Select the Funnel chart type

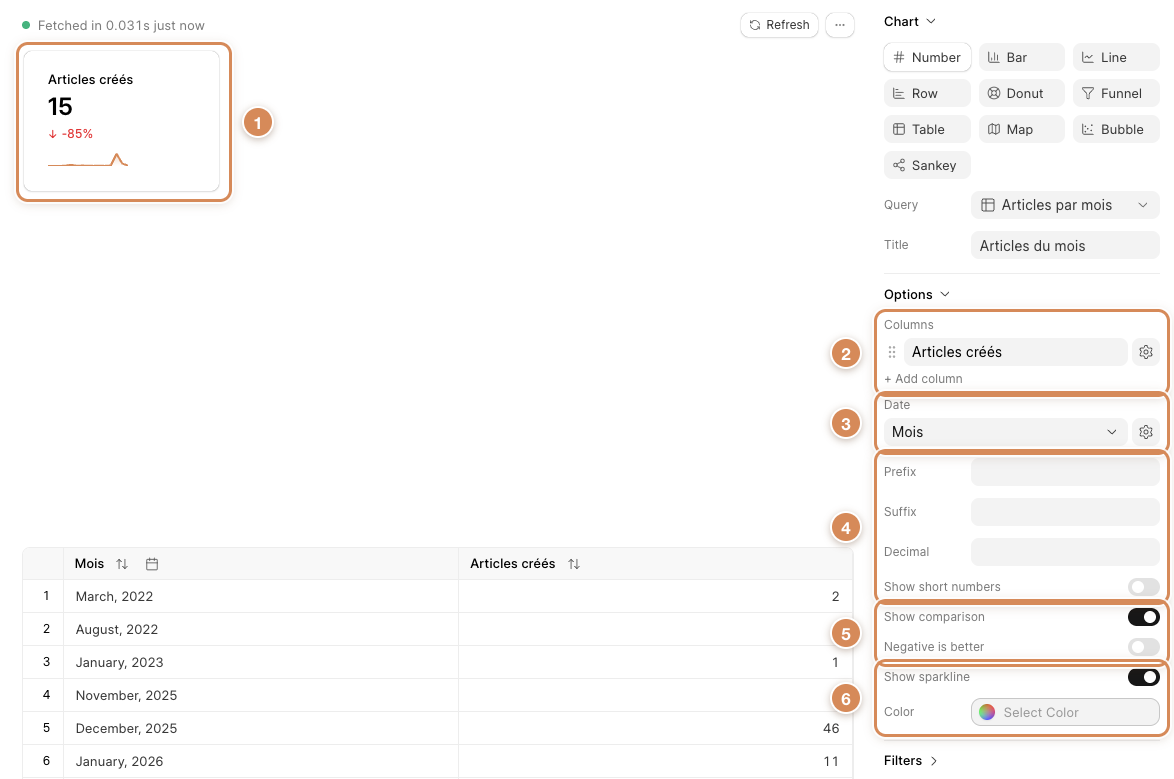(x=1116, y=93)
